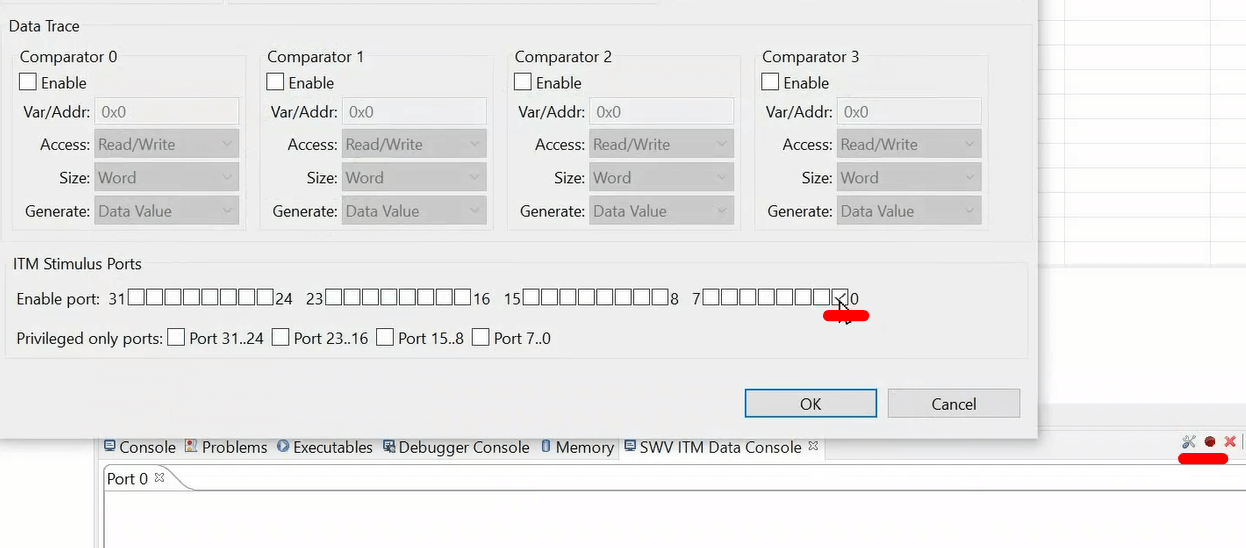Open Comparator 3 Generate dropdown

[x=909, y=211]
